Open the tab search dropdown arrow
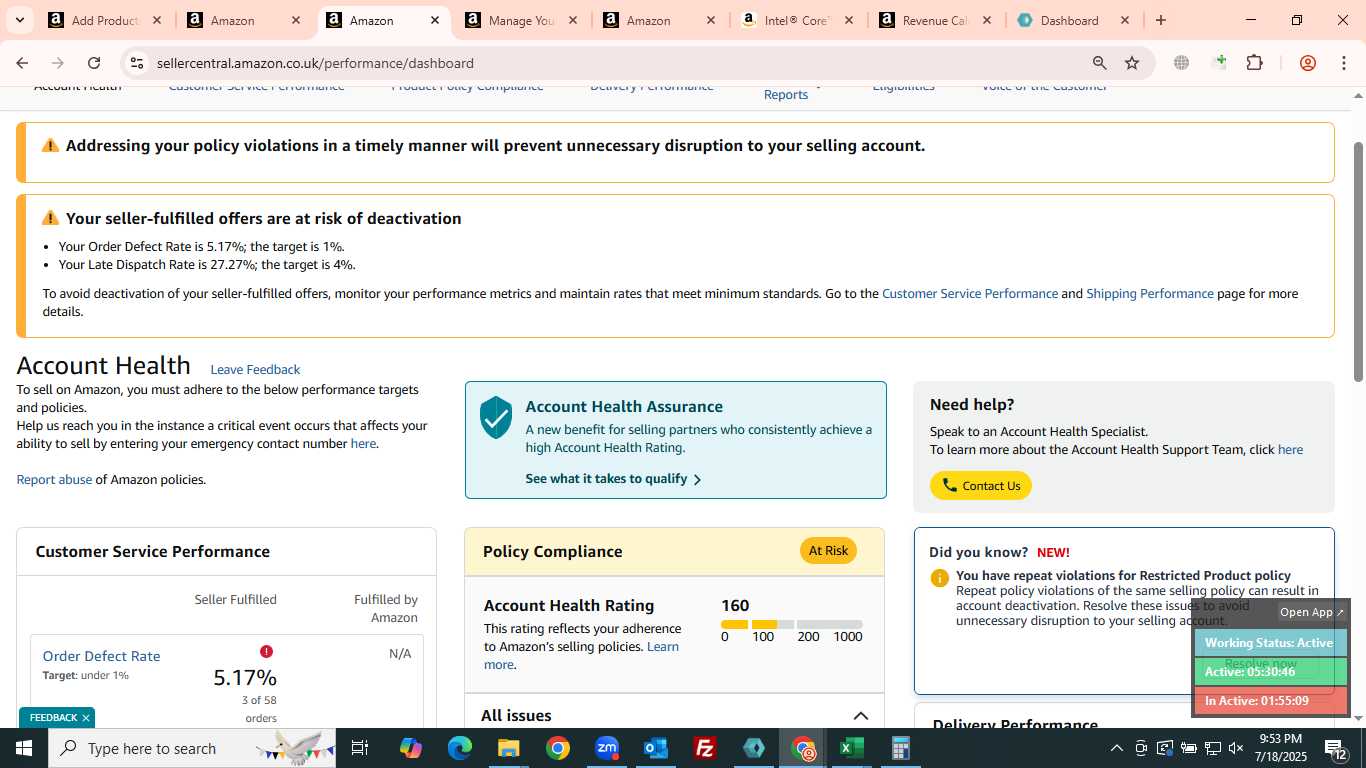The height and width of the screenshot is (768, 1366). tap(19, 20)
